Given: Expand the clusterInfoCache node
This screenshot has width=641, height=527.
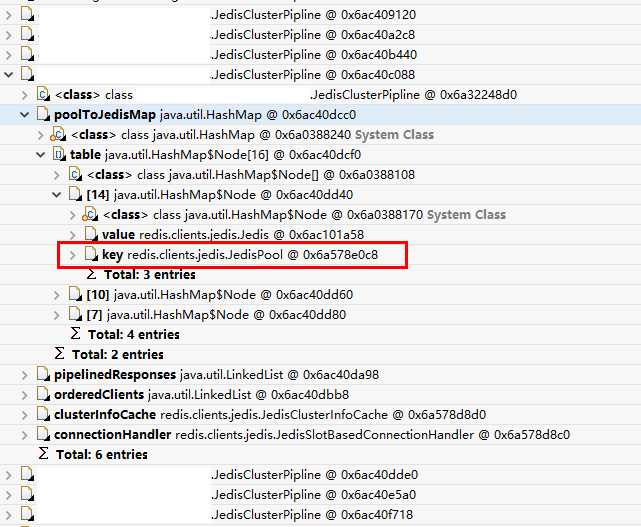Looking at the screenshot, I should tap(25, 415).
